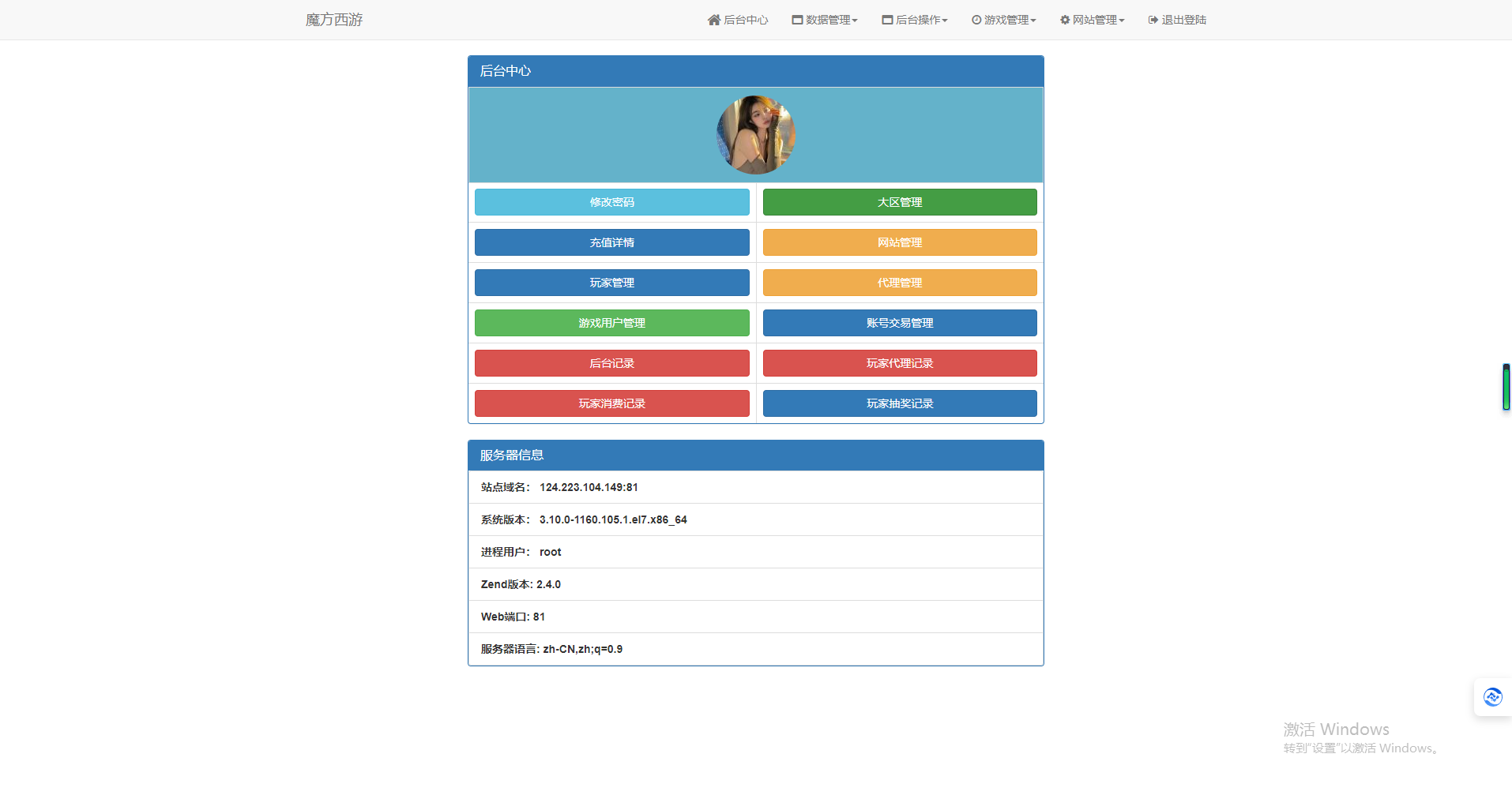Open the 网站管理 menu
The image size is (1512, 795).
click(x=1092, y=20)
